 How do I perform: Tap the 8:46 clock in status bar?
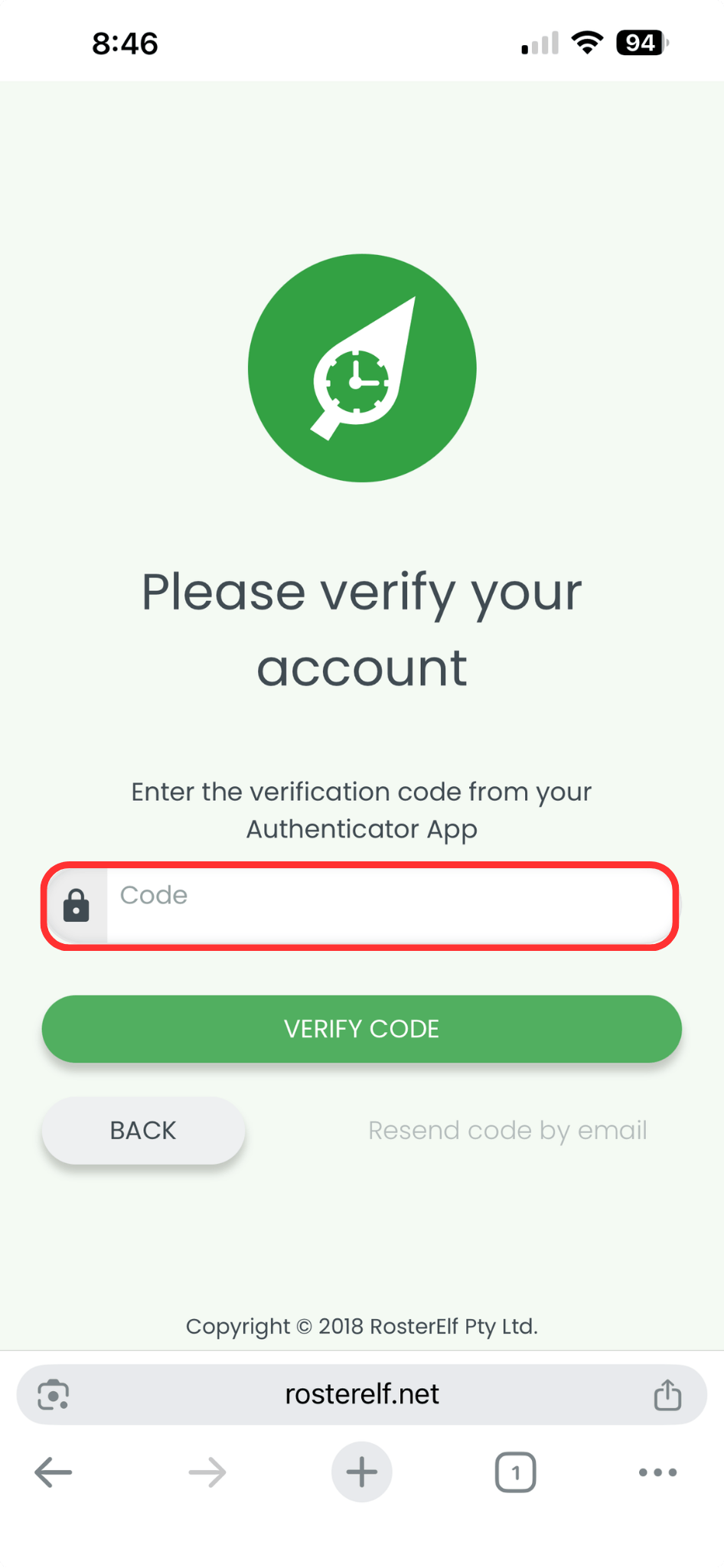(125, 44)
